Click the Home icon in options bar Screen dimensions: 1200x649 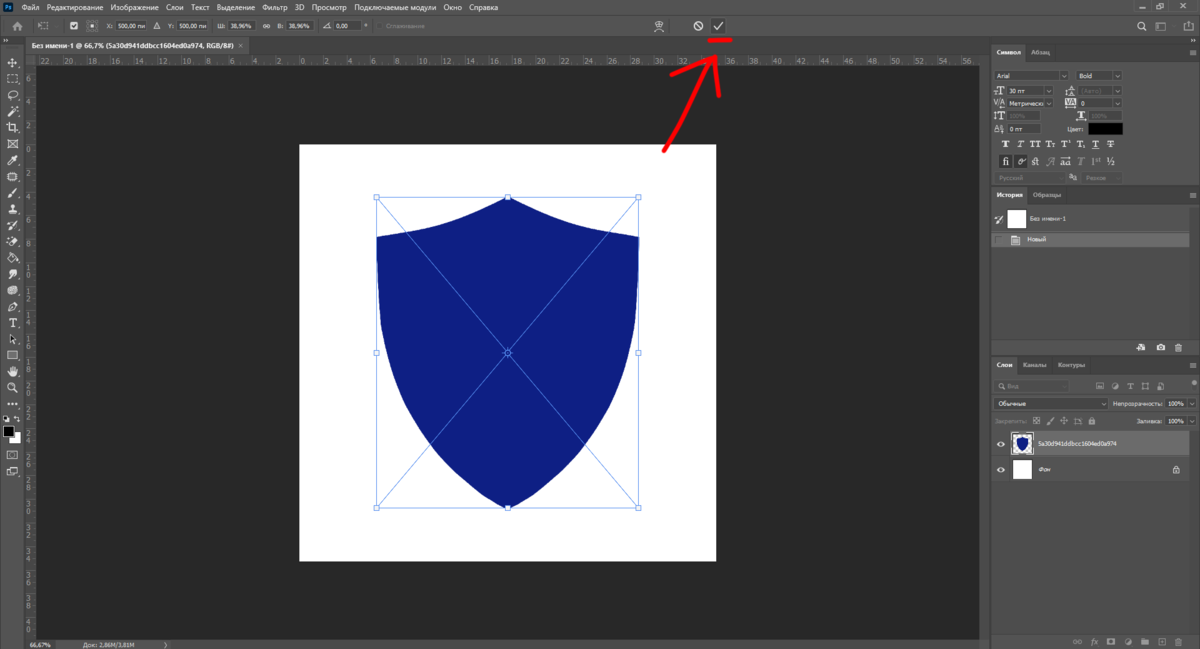pyautogui.click(x=17, y=25)
